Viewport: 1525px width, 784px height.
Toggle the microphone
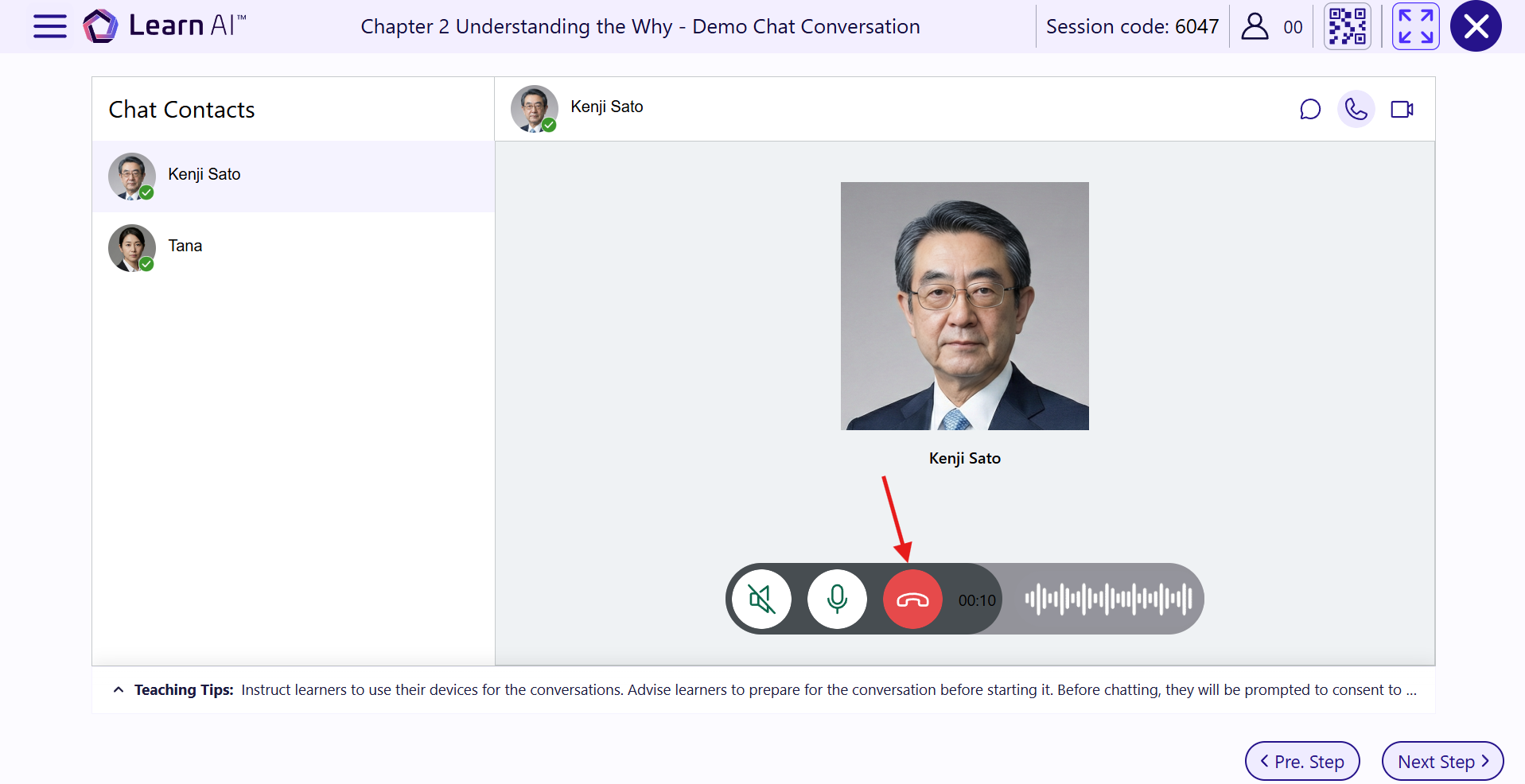pos(837,600)
